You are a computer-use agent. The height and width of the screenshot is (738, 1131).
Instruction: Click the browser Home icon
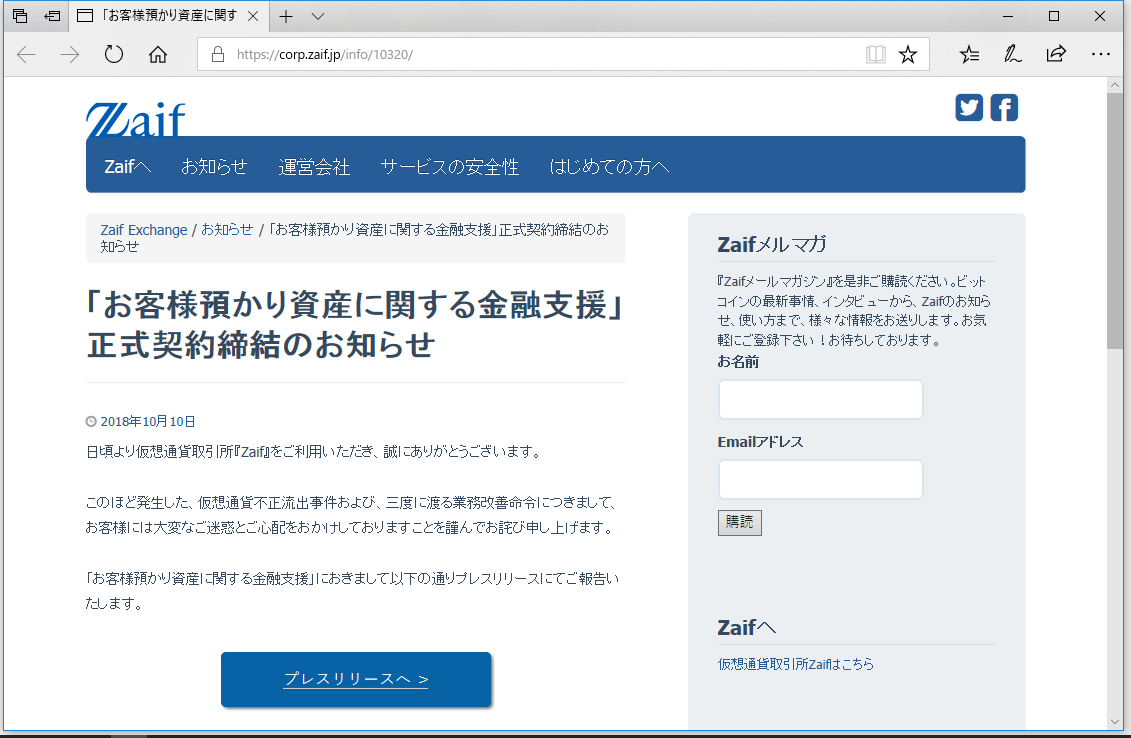pyautogui.click(x=158, y=55)
